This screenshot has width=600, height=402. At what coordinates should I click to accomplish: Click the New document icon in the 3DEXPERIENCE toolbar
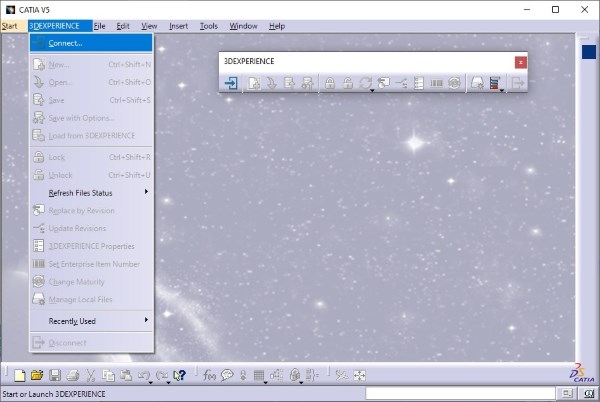[x=254, y=83]
